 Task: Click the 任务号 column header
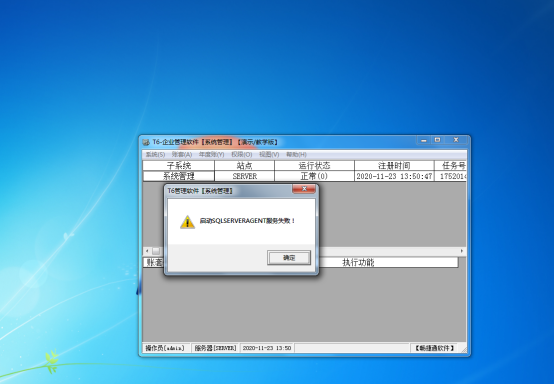pyautogui.click(x=450, y=165)
